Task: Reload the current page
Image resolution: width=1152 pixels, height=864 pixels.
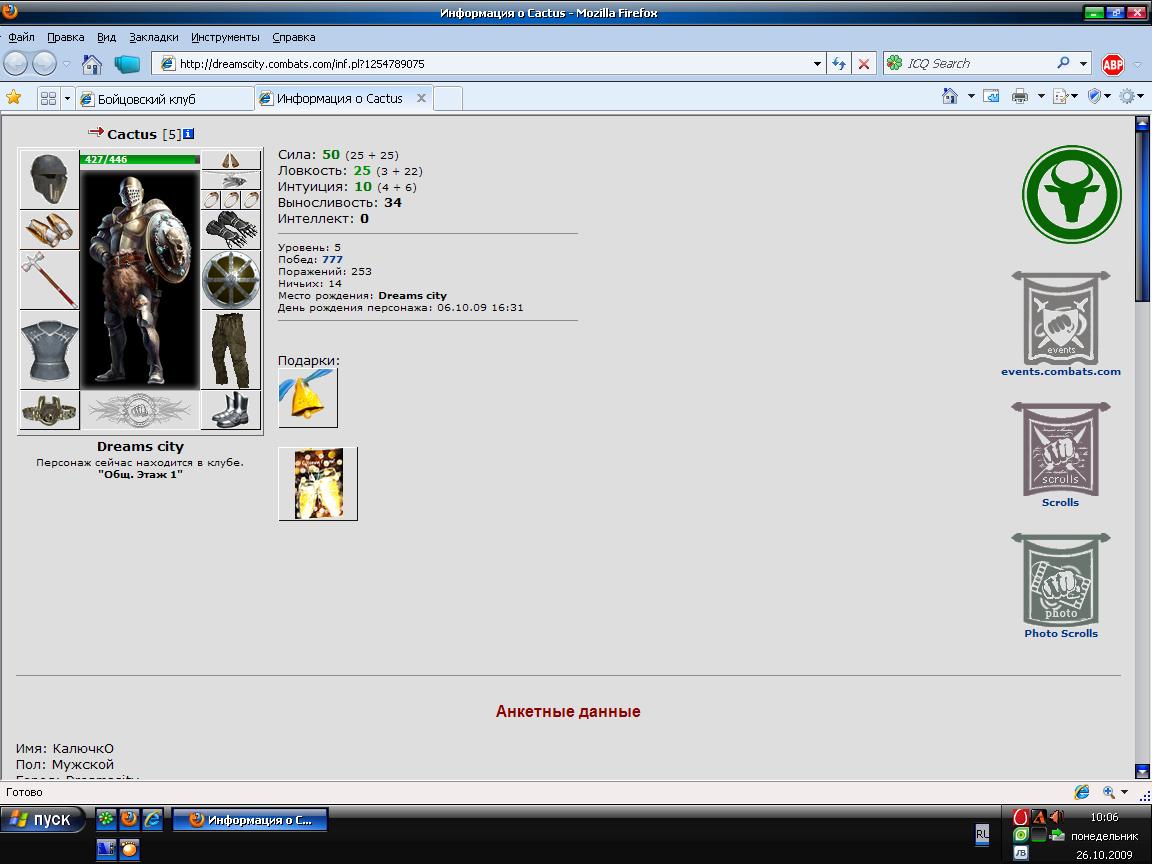Action: (x=839, y=64)
